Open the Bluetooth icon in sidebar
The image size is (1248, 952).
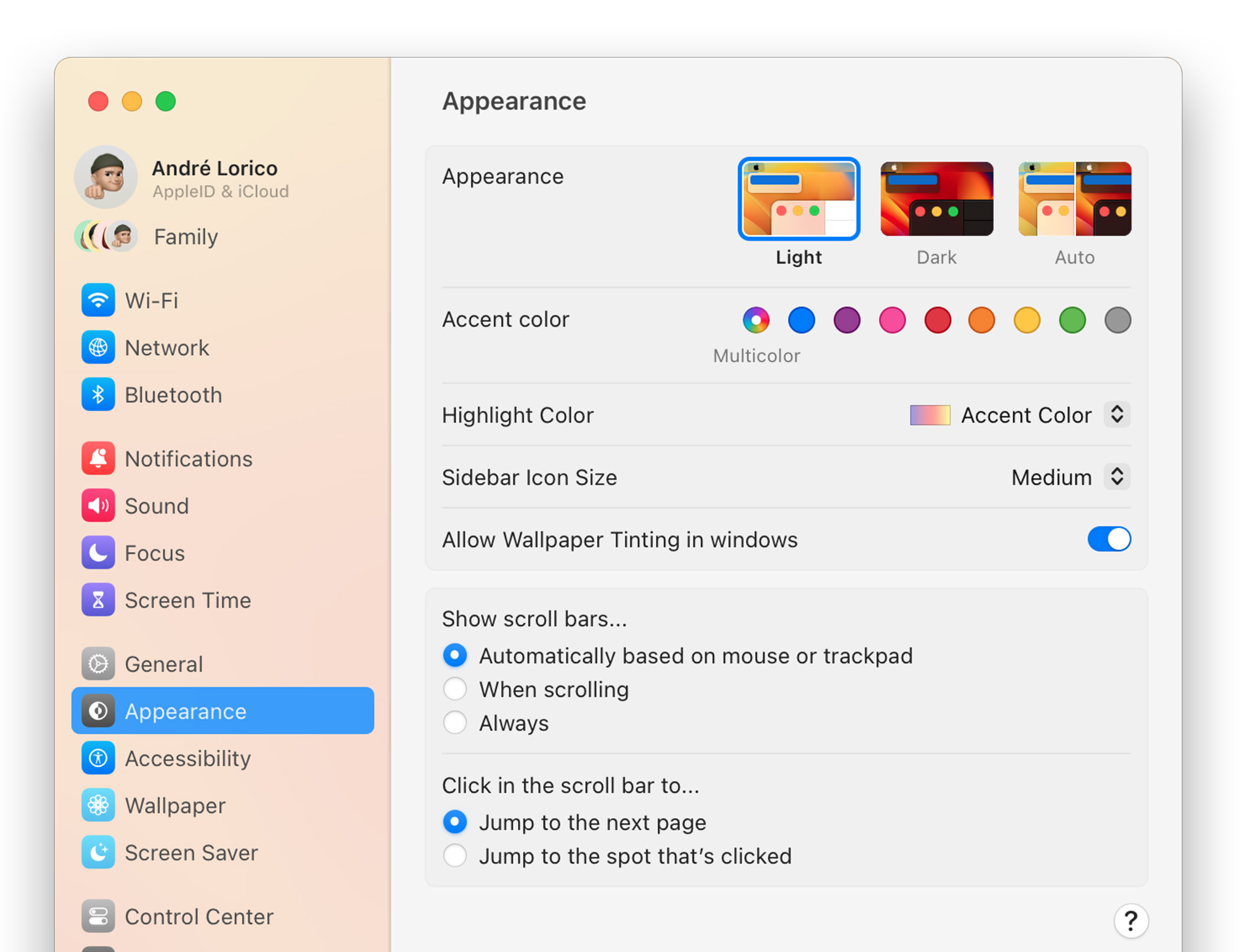(x=98, y=394)
